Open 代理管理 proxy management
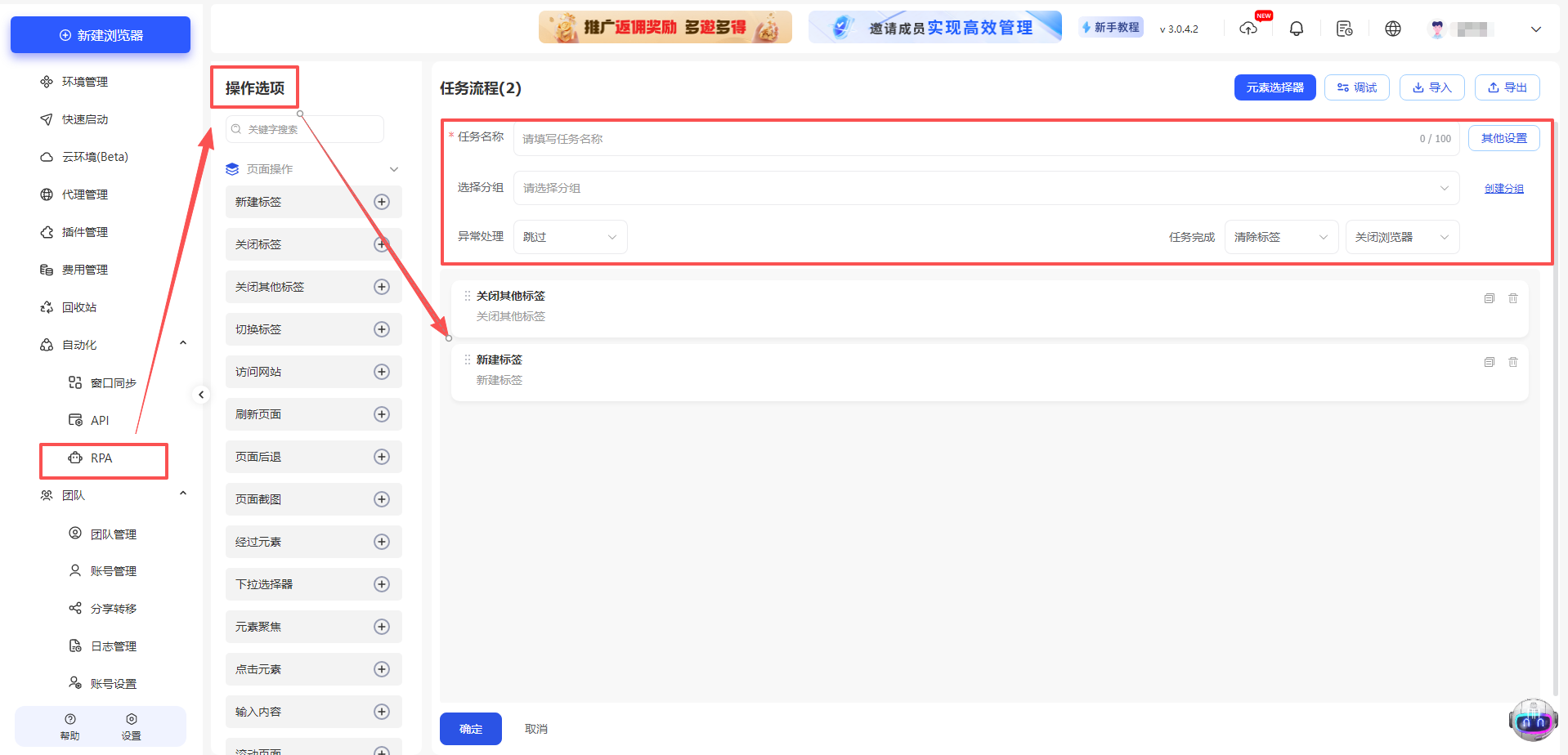The width and height of the screenshot is (1568, 755). (x=86, y=194)
